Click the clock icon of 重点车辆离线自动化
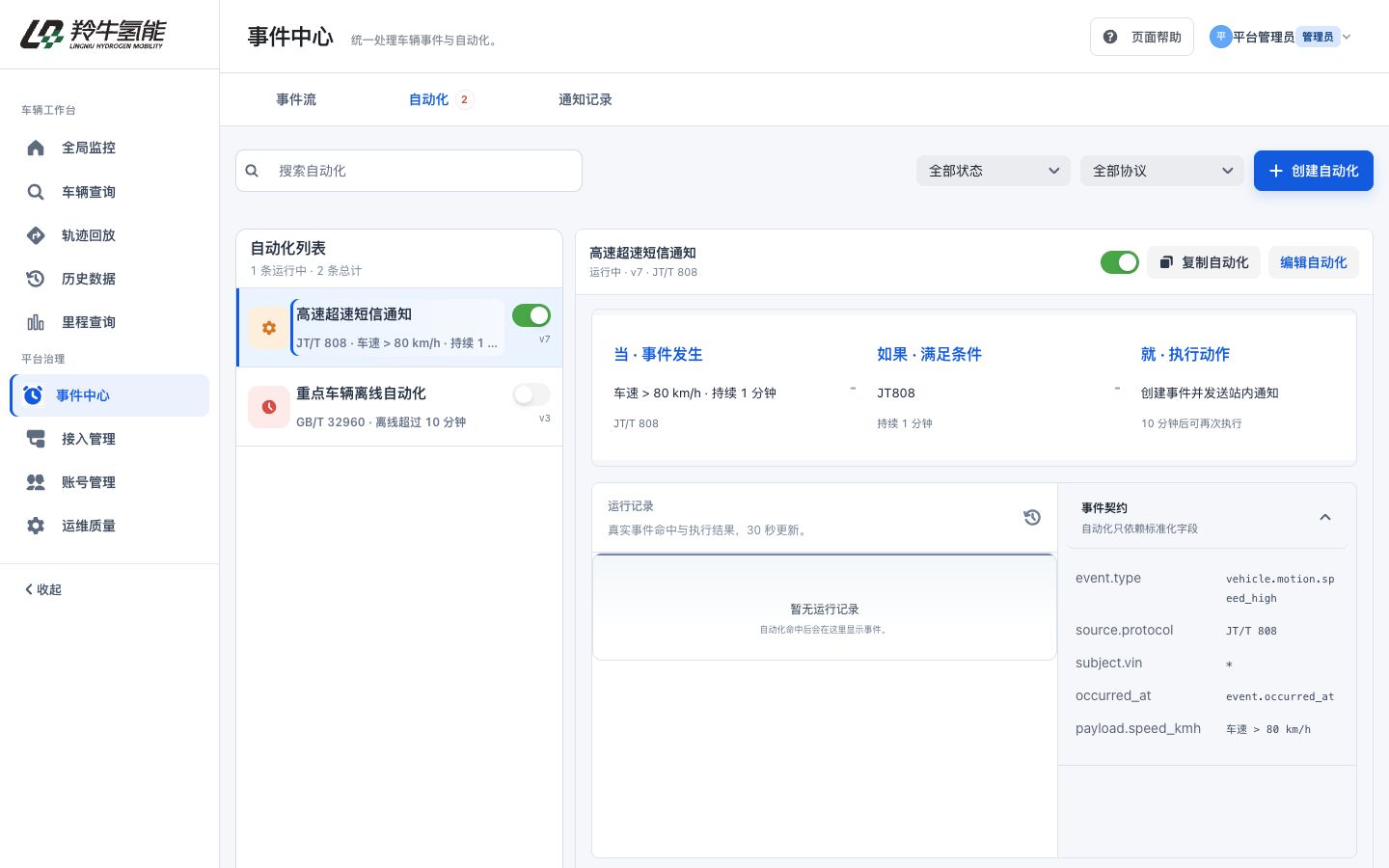The height and width of the screenshot is (868, 1389). (269, 407)
